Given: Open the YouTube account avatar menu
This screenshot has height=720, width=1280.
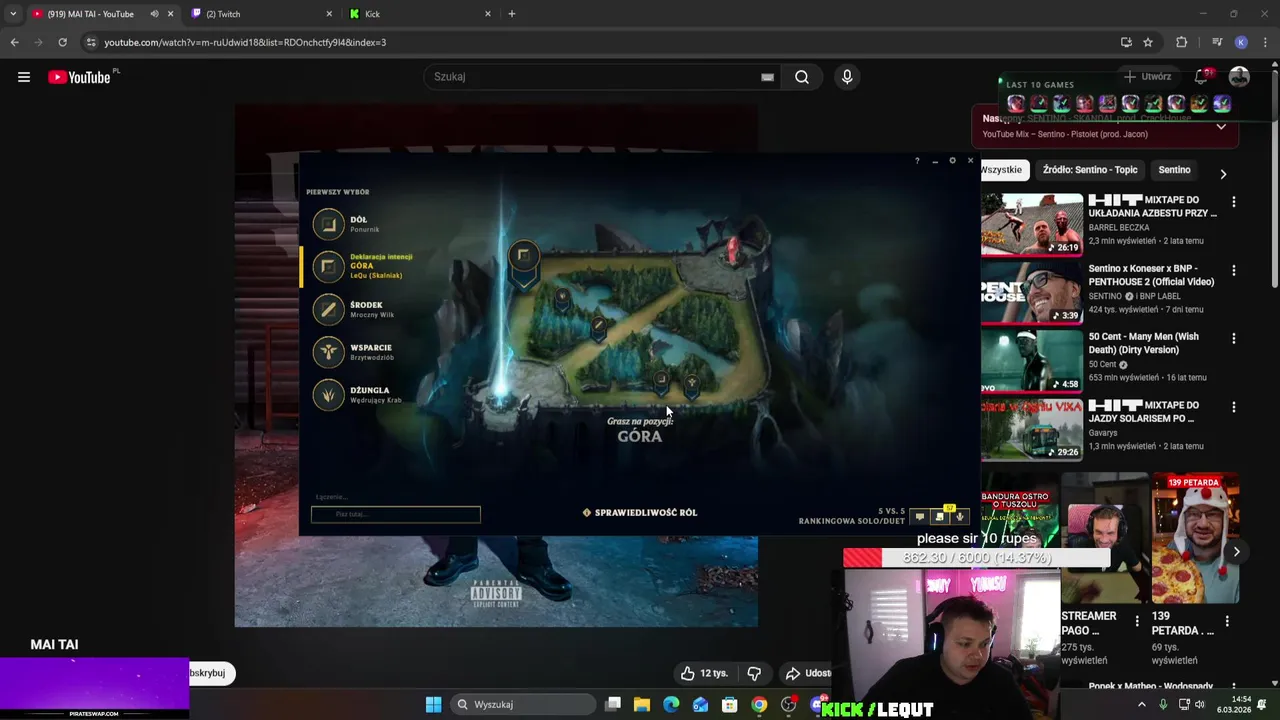Looking at the screenshot, I should point(1239,77).
